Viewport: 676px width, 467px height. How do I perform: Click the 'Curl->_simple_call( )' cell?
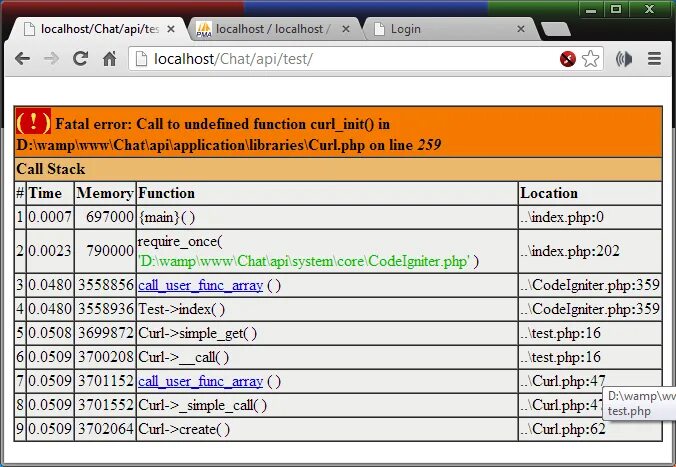tap(327, 405)
